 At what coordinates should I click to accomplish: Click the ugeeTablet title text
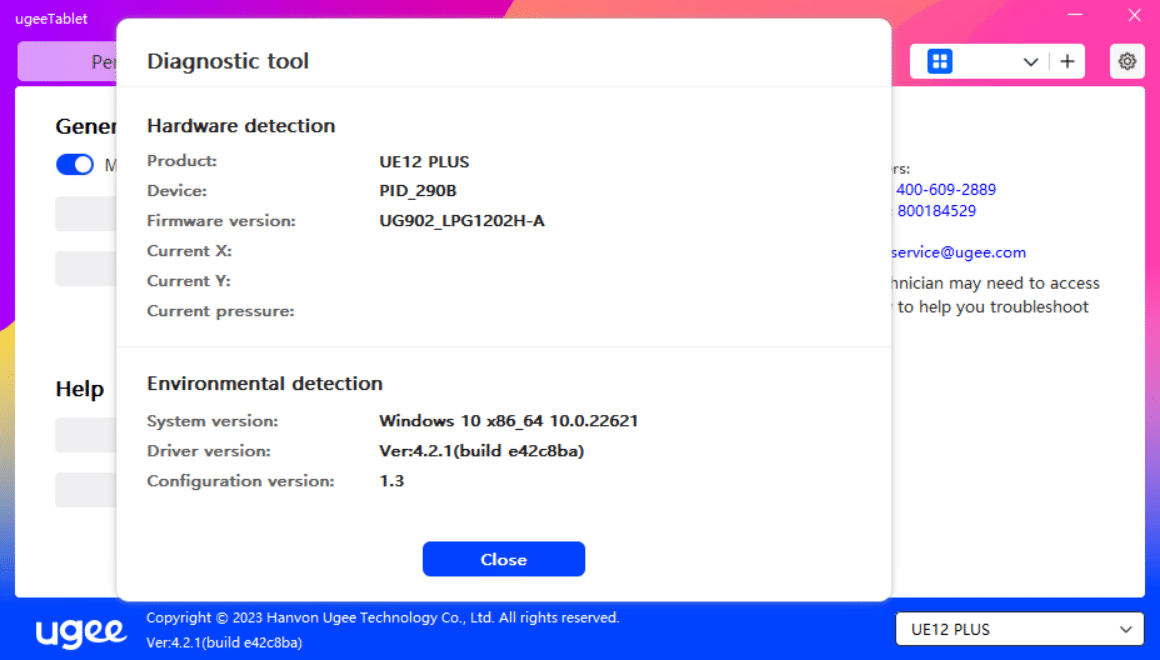tap(51, 18)
